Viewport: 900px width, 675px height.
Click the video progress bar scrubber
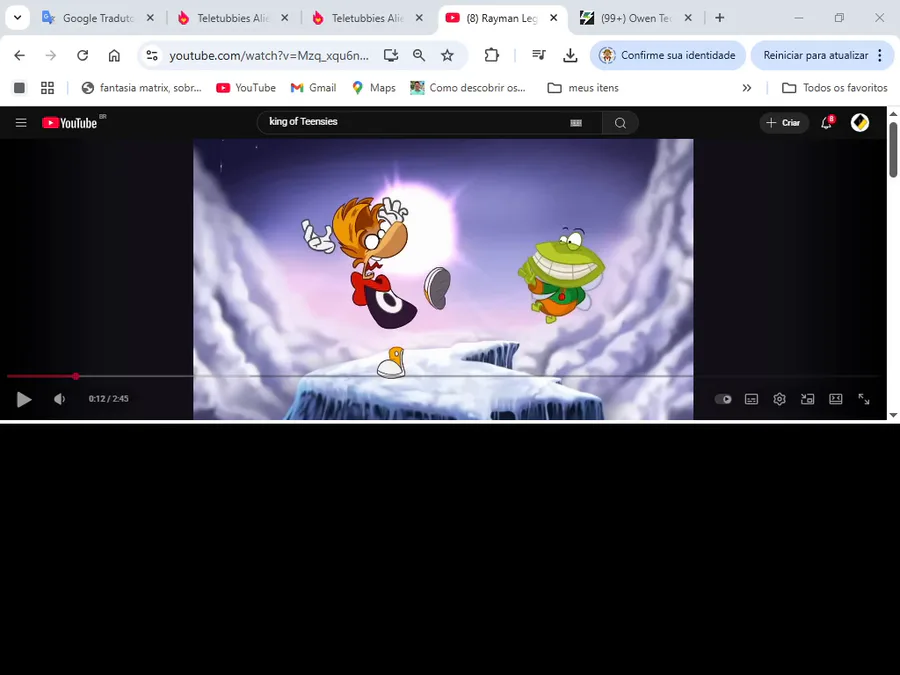76,377
